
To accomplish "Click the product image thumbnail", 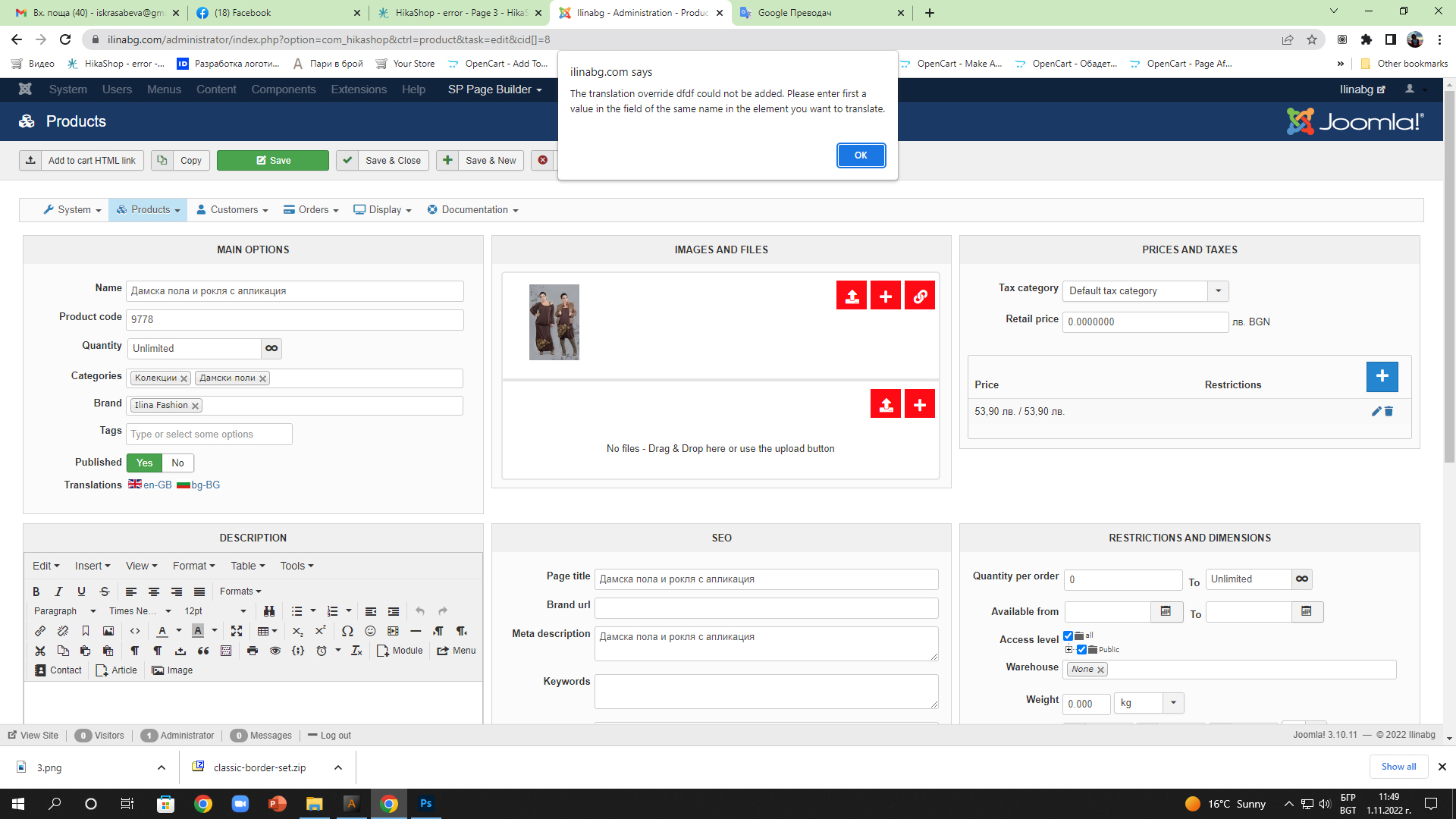I will tap(554, 322).
